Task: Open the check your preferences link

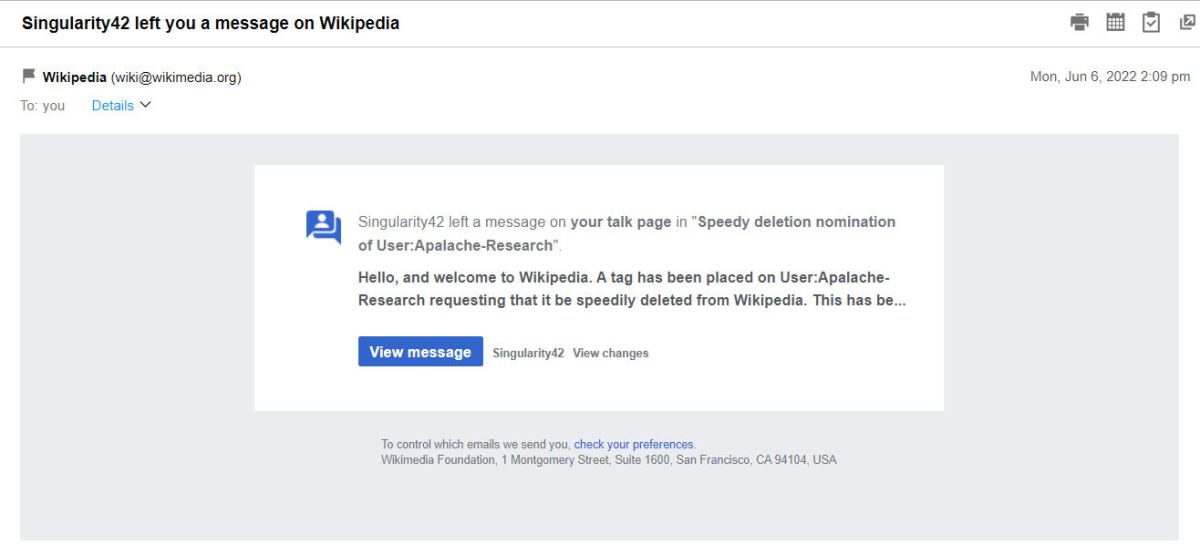Action: pos(633,444)
